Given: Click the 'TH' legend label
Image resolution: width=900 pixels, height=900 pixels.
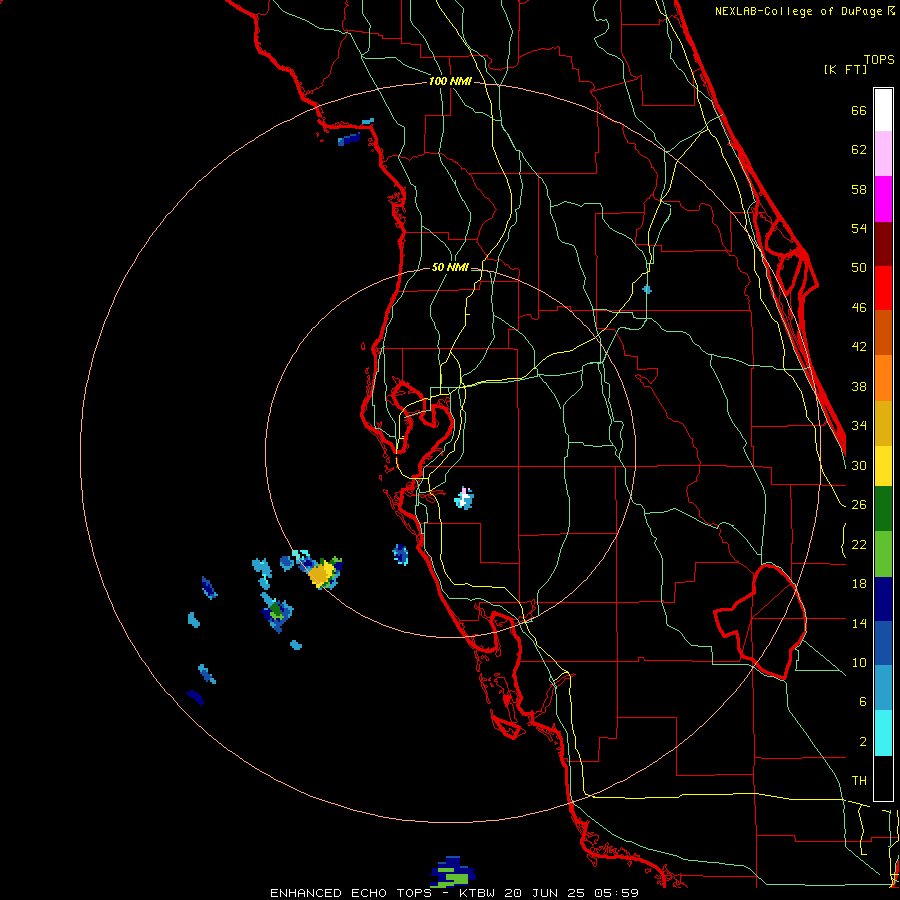Looking at the screenshot, I should click(859, 781).
